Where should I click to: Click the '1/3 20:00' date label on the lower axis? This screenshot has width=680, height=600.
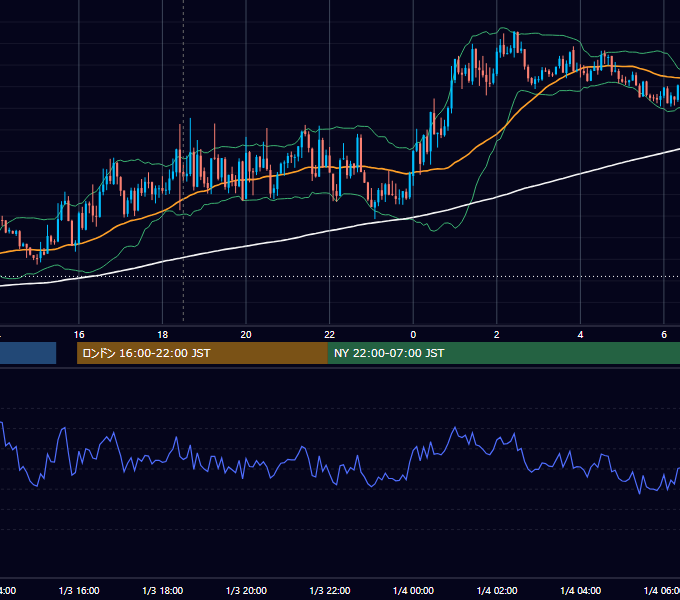tap(246, 590)
